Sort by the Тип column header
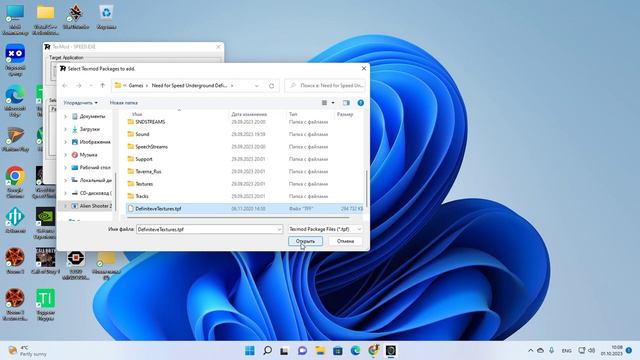 [x=293, y=114]
